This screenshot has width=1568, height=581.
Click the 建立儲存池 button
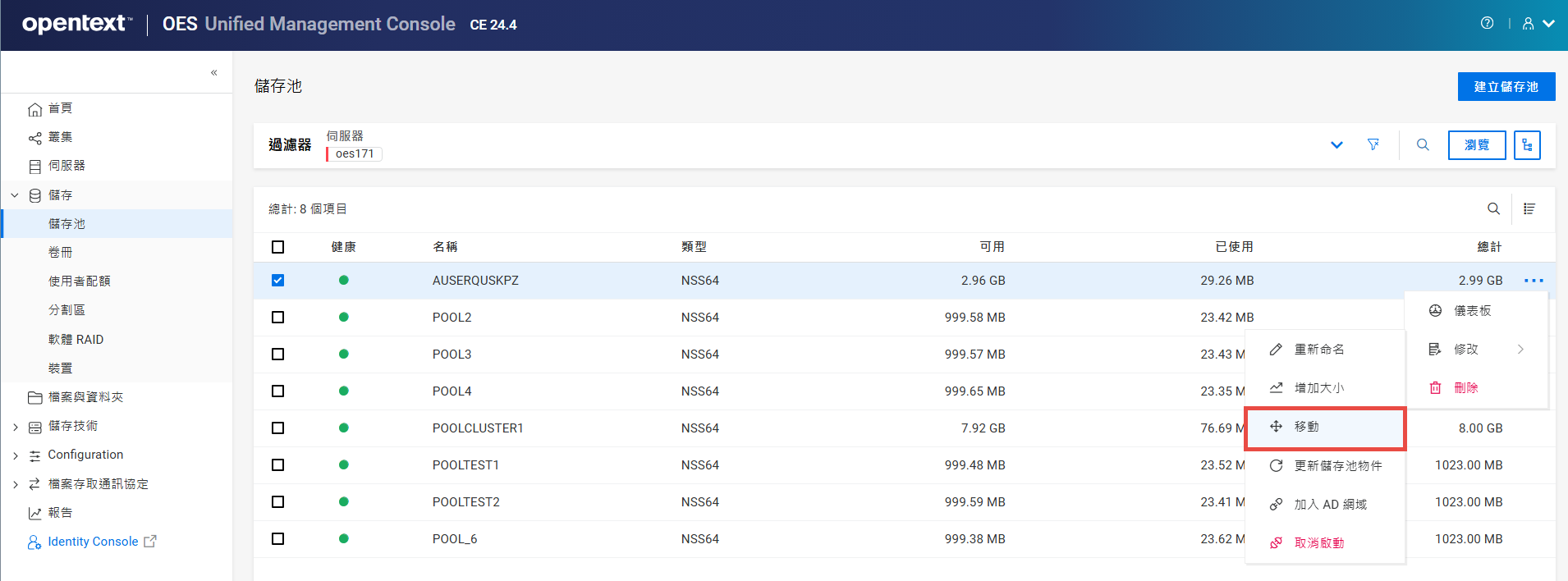1506,87
